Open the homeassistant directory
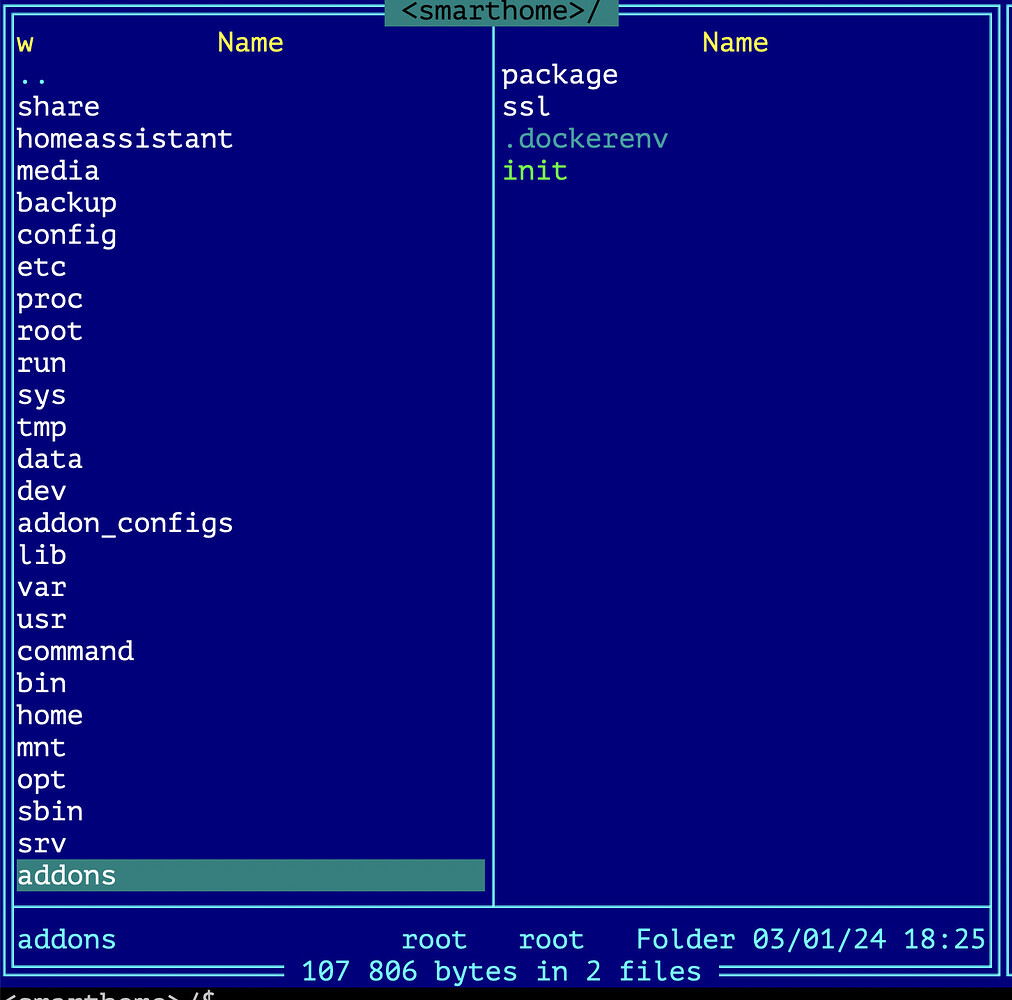Image resolution: width=1012 pixels, height=1000 pixels. click(x=124, y=138)
